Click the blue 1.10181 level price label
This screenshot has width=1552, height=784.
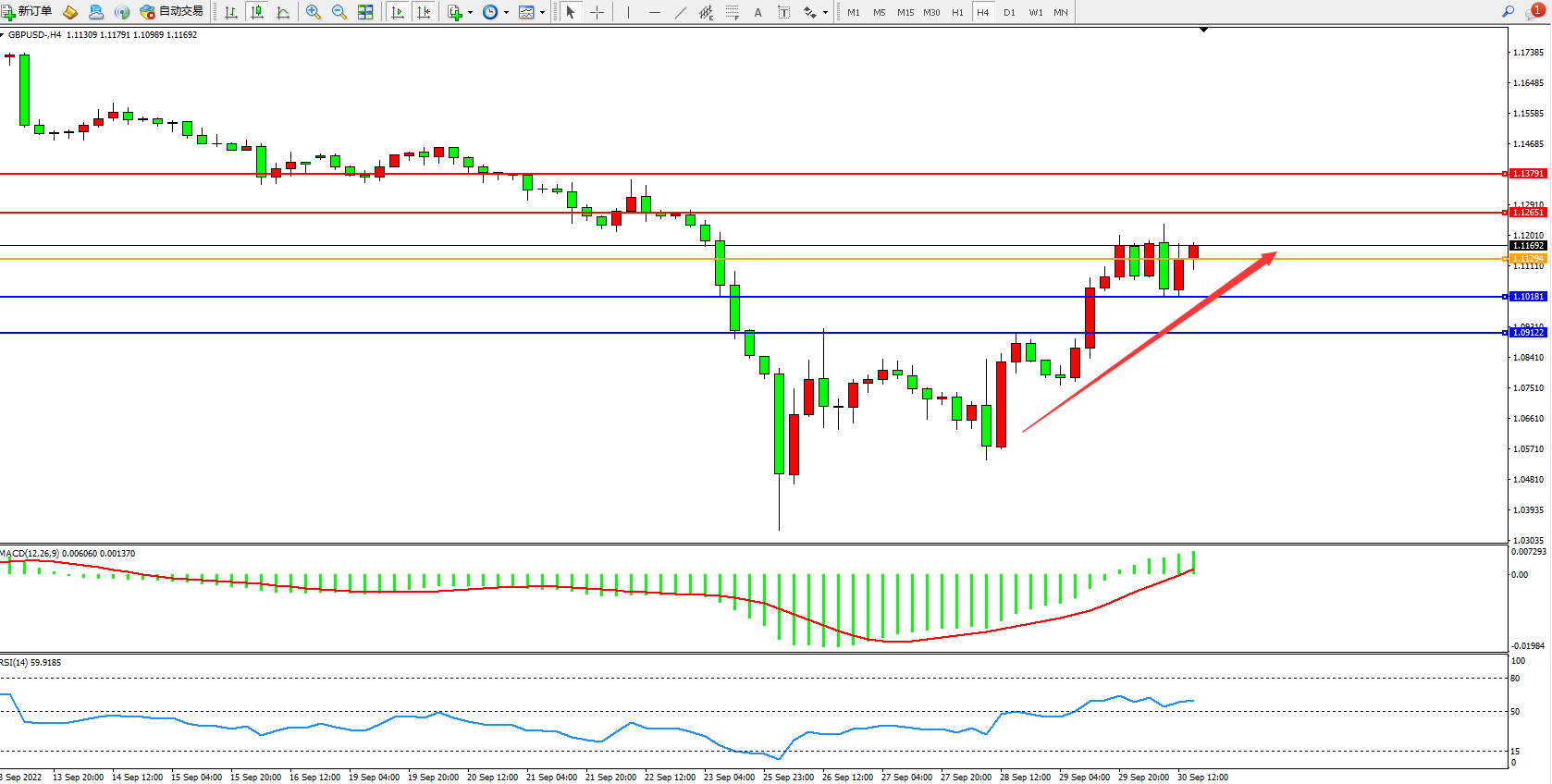(x=1527, y=297)
